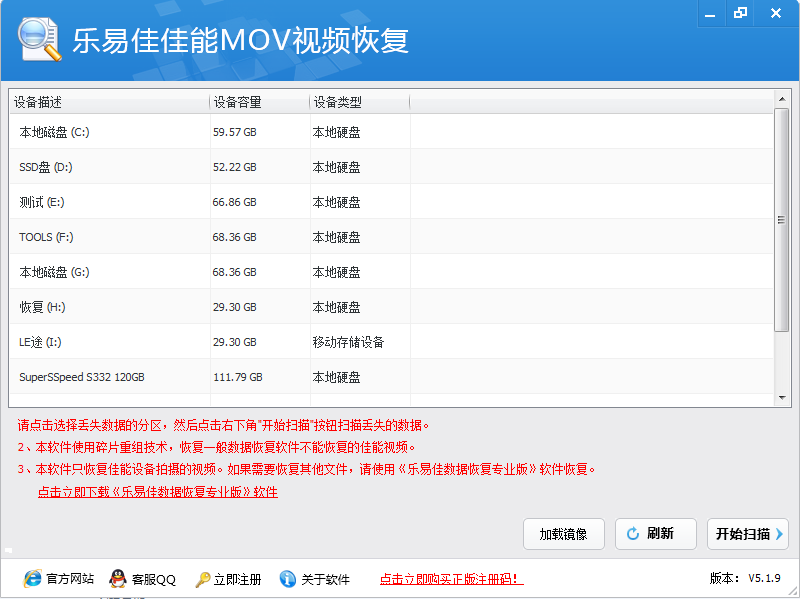This screenshot has height=599, width=800.
Task: Click the refresh arrow icon in 刷新 button
Action: click(633, 534)
